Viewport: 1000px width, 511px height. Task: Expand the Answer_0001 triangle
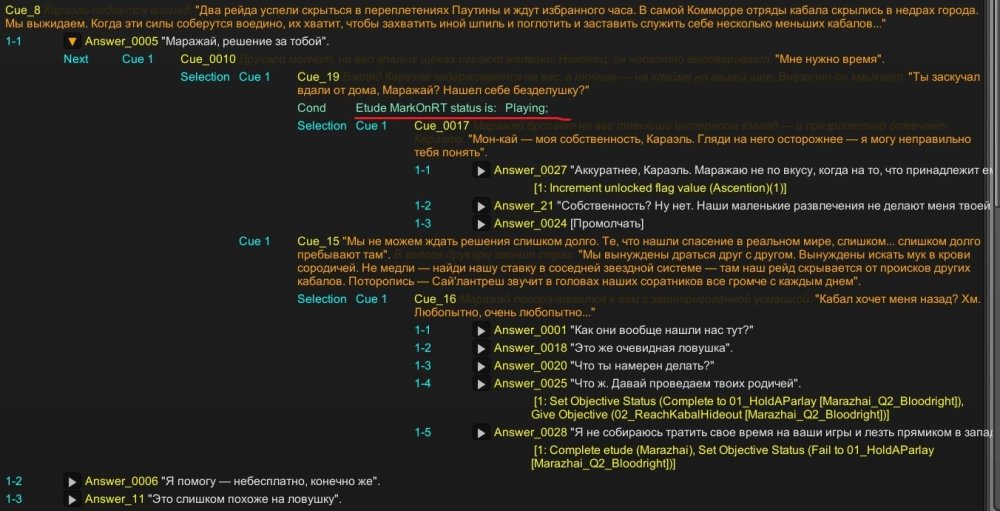[481, 330]
